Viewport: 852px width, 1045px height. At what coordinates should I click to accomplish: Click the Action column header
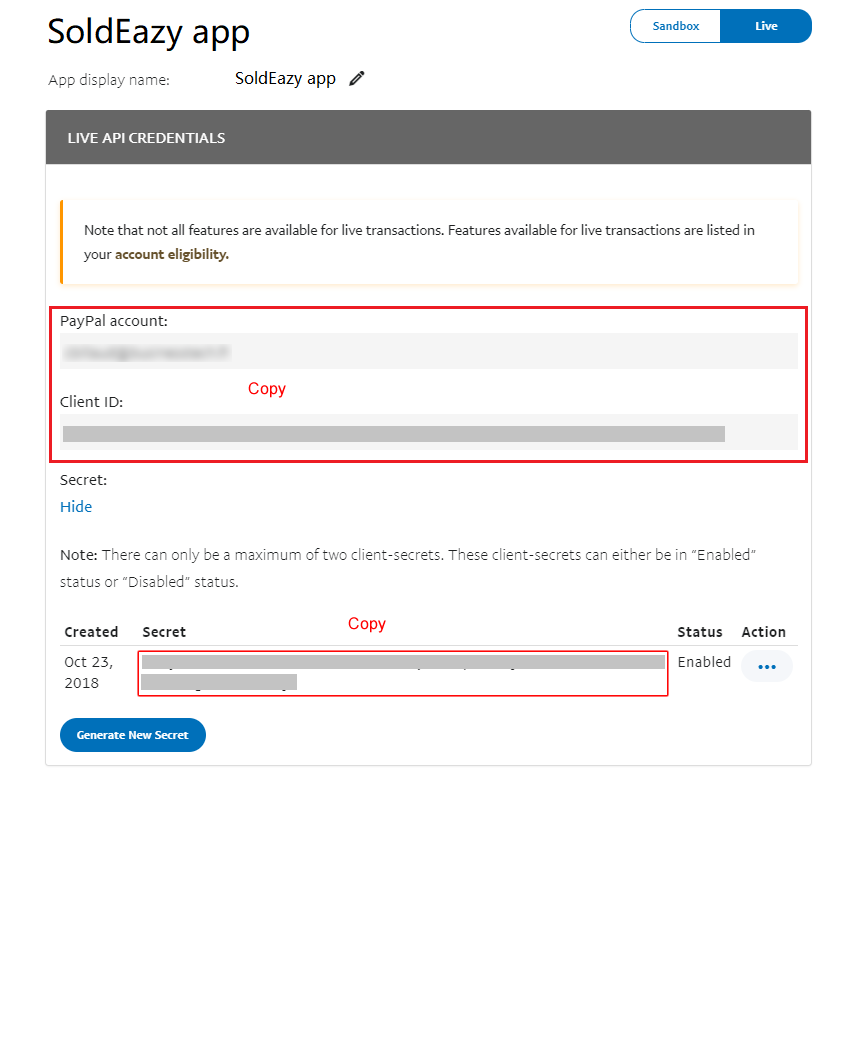763,632
